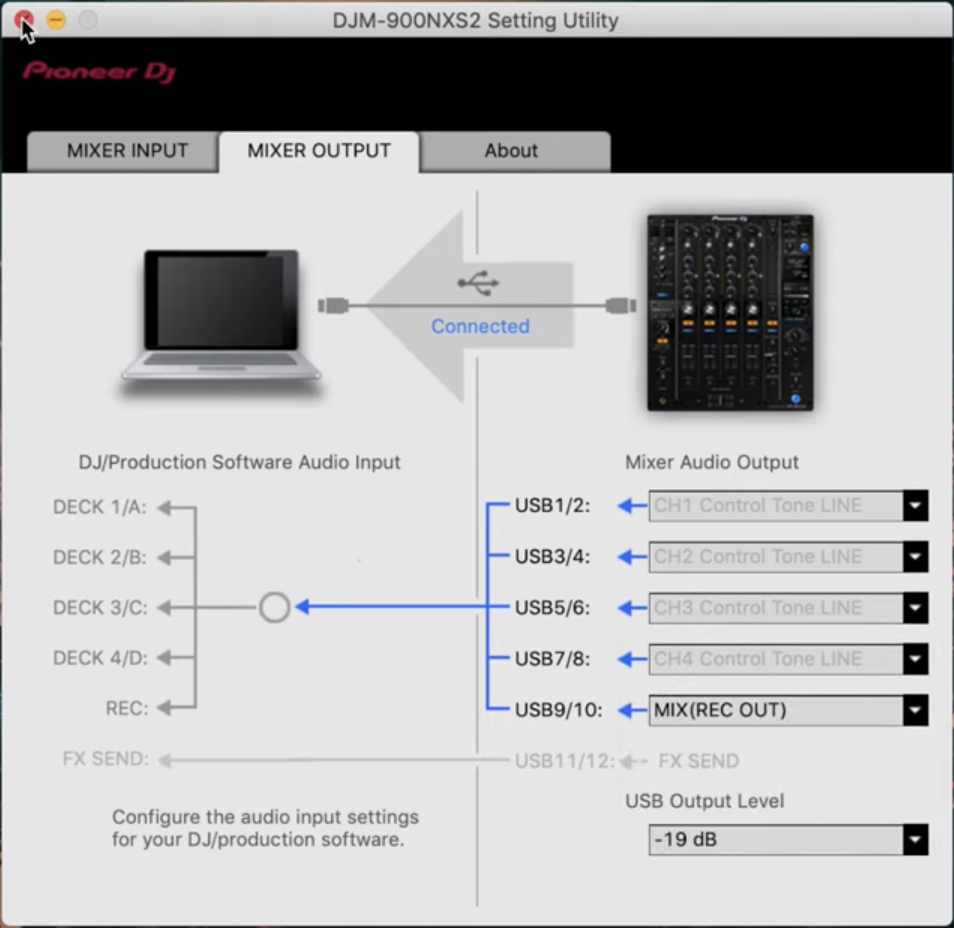The height and width of the screenshot is (928, 954).
Task: Click the DECK 2/B label
Action: [x=100, y=557]
